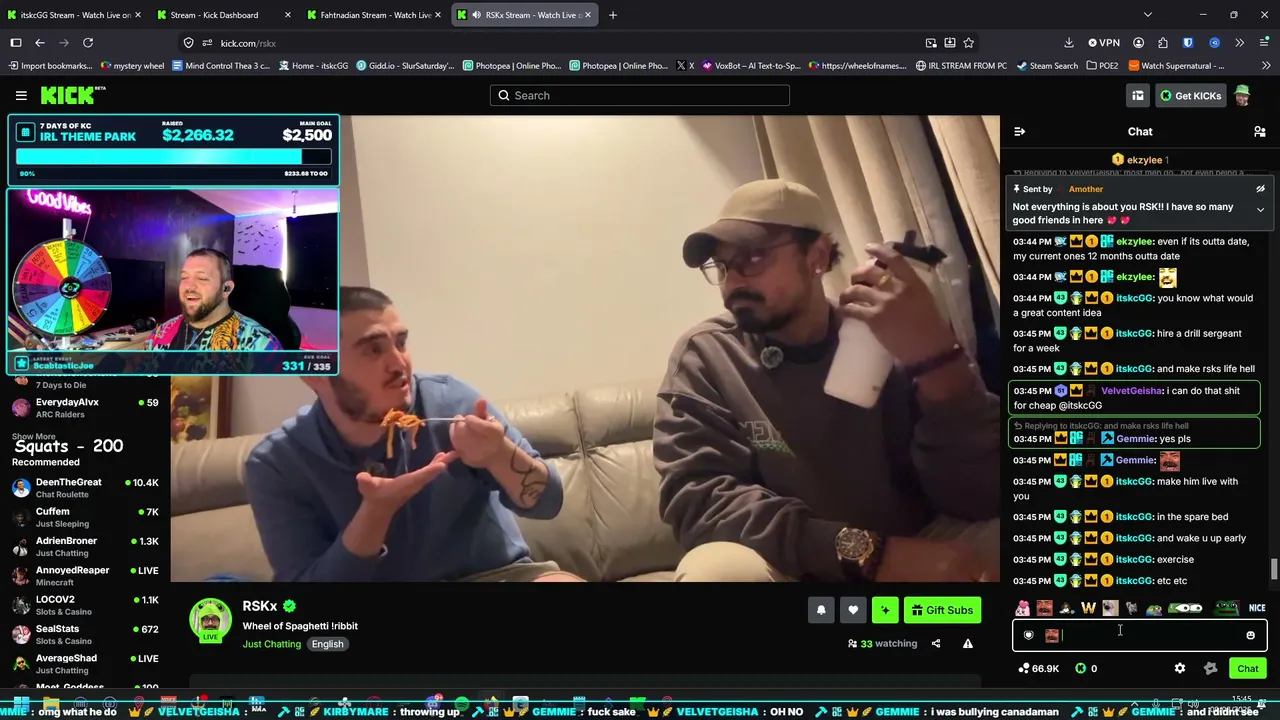Open the user profile avatar menu
The height and width of the screenshot is (720, 1280).
(x=1242, y=95)
